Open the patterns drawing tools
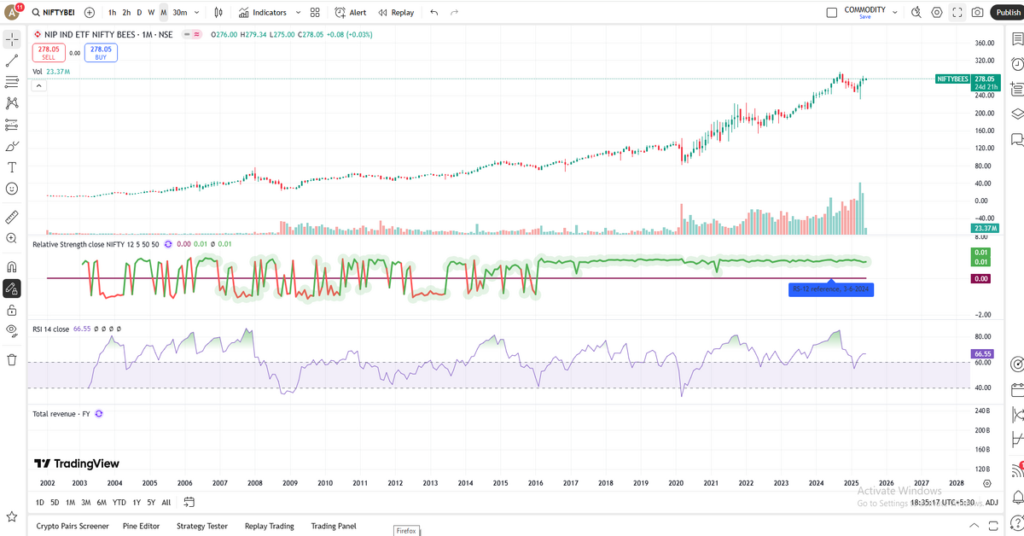The width and height of the screenshot is (1024, 536). click(x=12, y=103)
